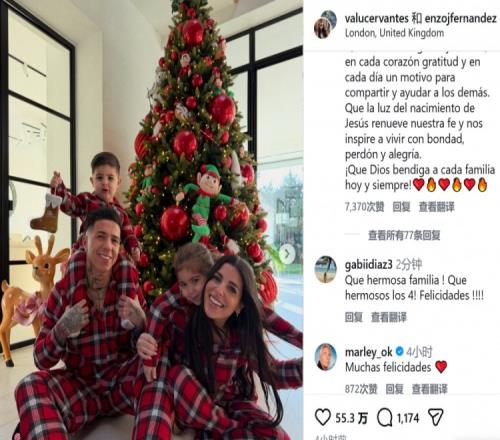Open comments via speech bubble icon

click(x=384, y=418)
